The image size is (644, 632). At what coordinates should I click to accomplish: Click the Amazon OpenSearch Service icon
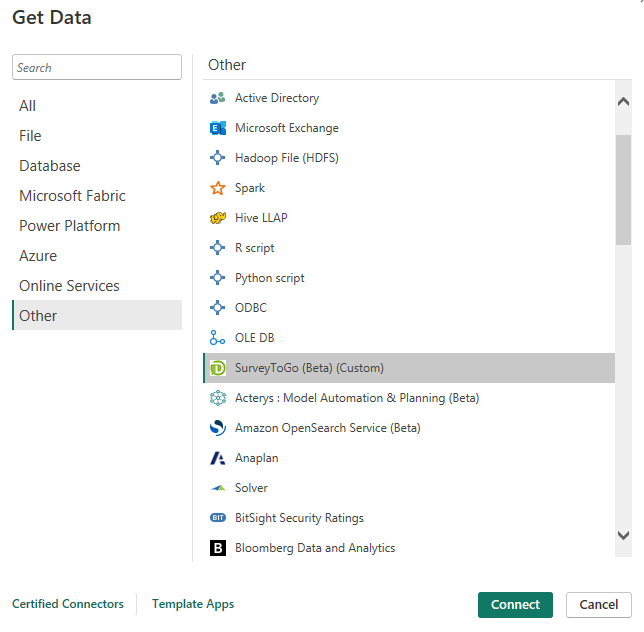click(218, 428)
